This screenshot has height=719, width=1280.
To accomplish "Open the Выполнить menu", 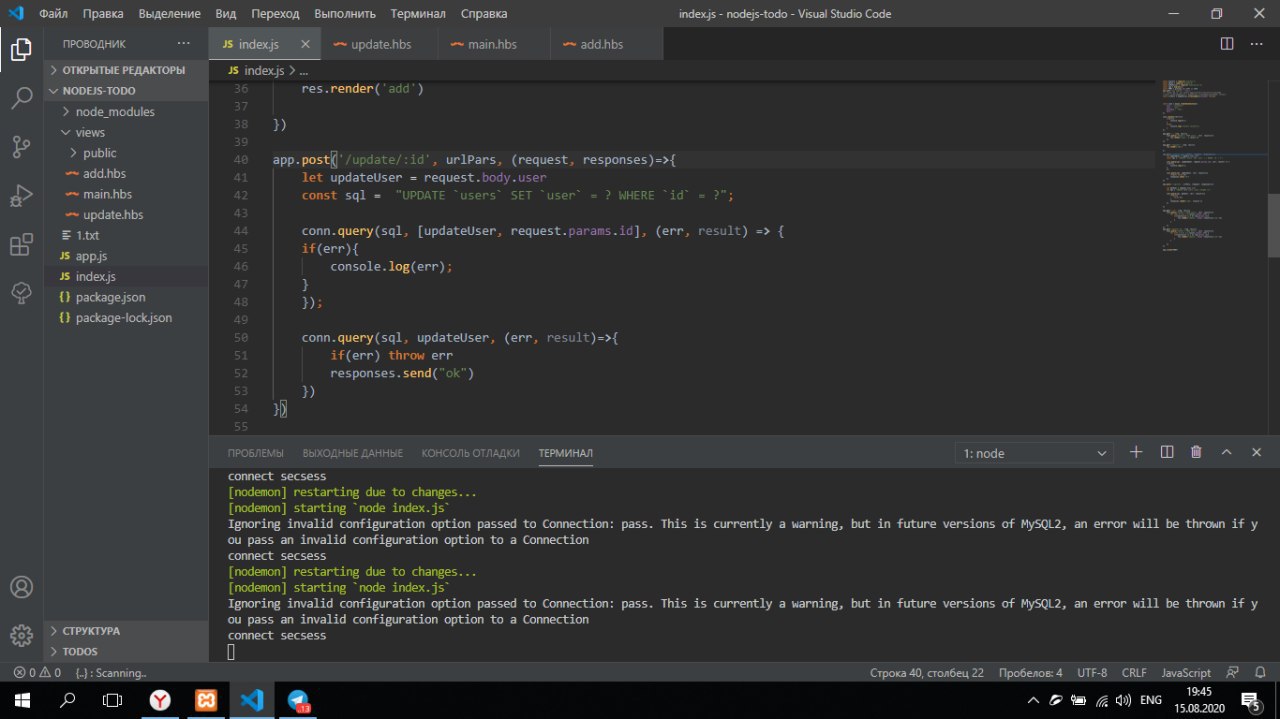I will (x=345, y=14).
